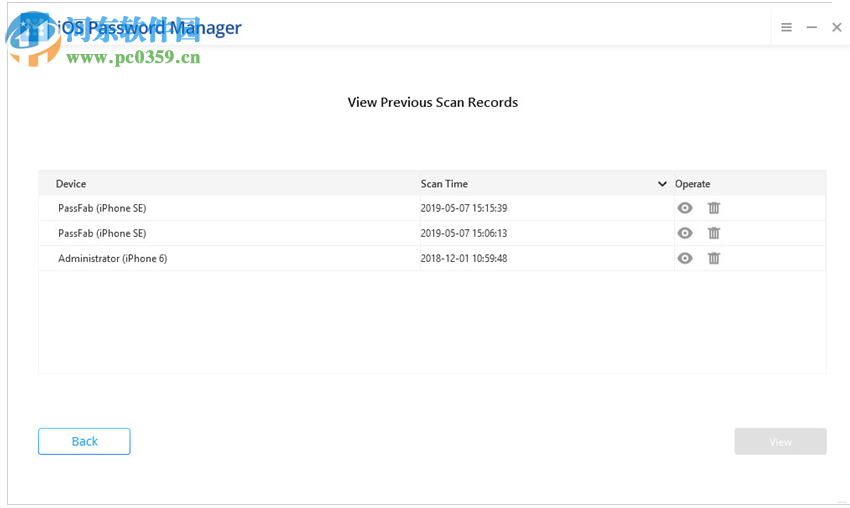Select the Administrator (iPhone 6) row

point(432,258)
